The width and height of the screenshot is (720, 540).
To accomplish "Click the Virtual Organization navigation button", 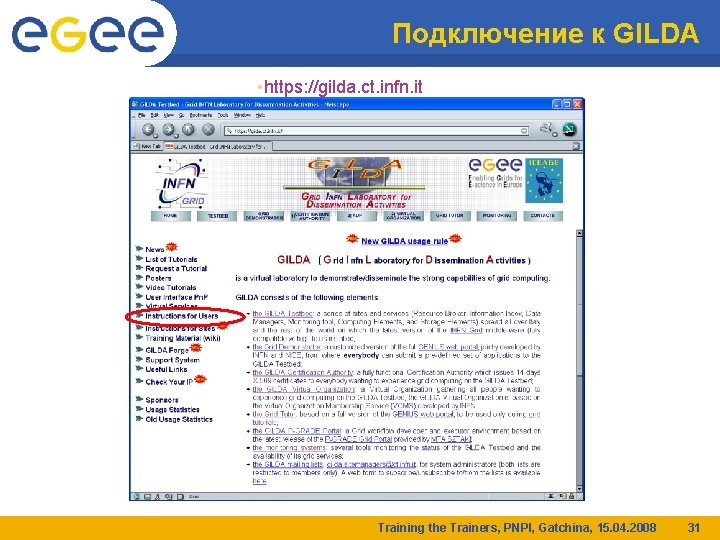I will tap(403, 216).
